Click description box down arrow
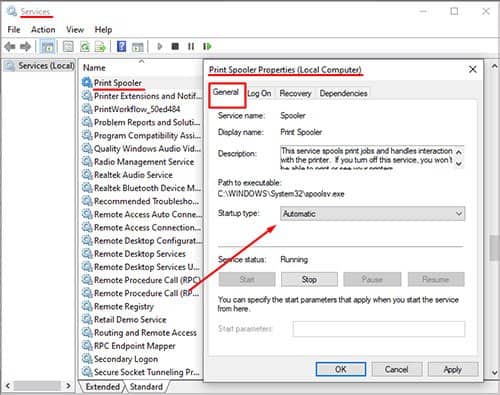The width and height of the screenshot is (500, 395). point(459,163)
